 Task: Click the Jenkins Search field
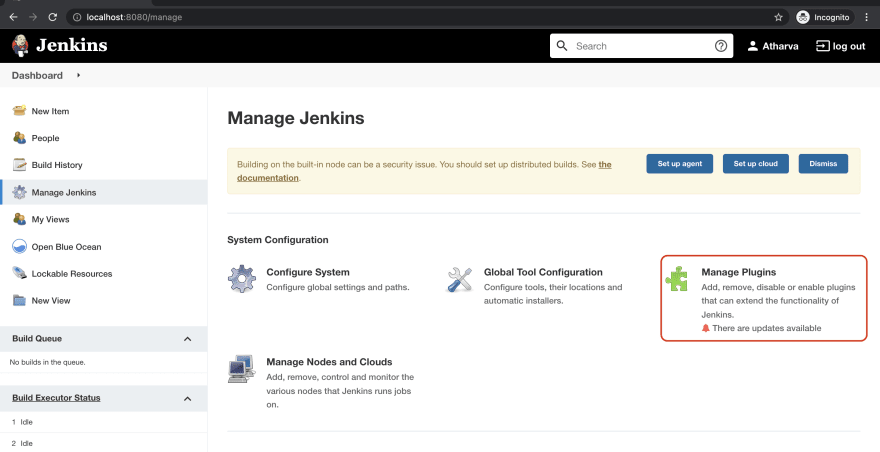tap(641, 46)
